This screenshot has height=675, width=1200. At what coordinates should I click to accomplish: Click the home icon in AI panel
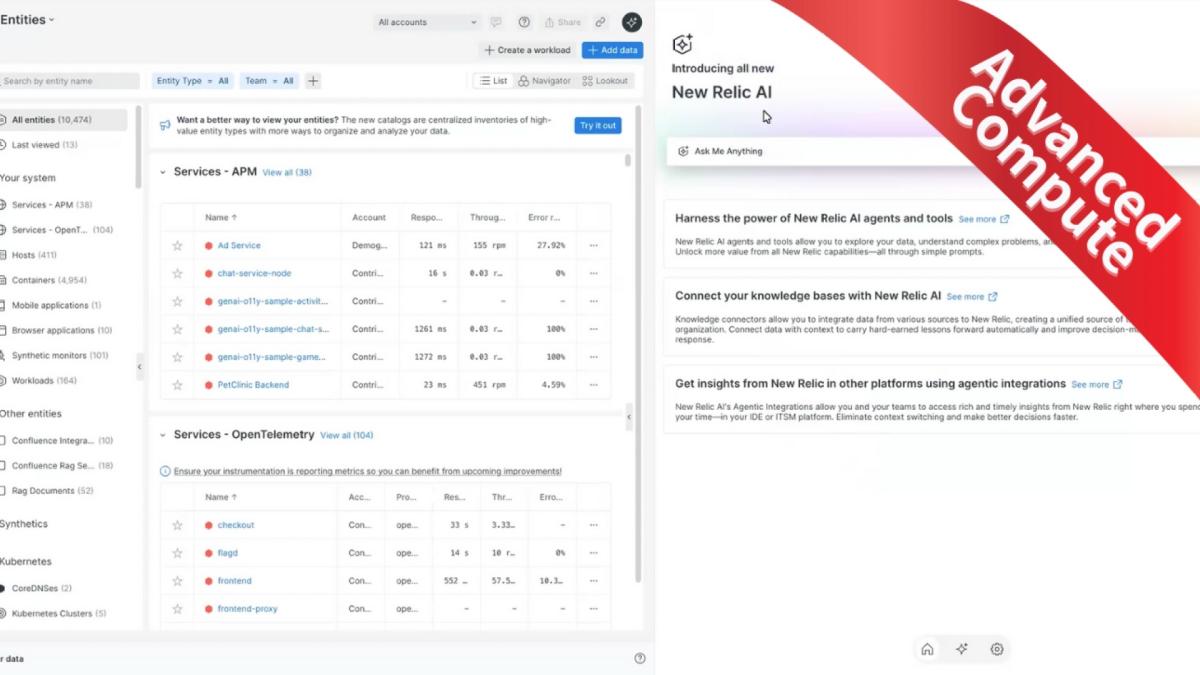tap(927, 649)
